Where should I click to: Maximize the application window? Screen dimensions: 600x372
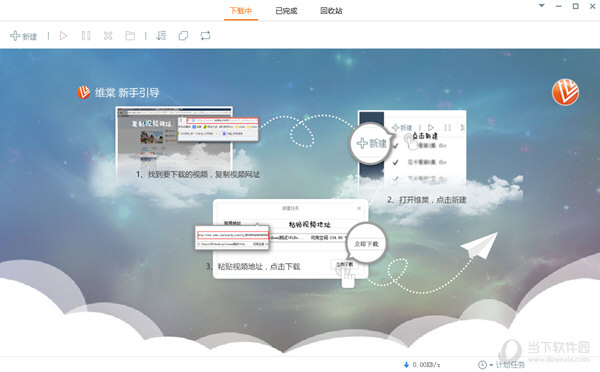(576, 6)
